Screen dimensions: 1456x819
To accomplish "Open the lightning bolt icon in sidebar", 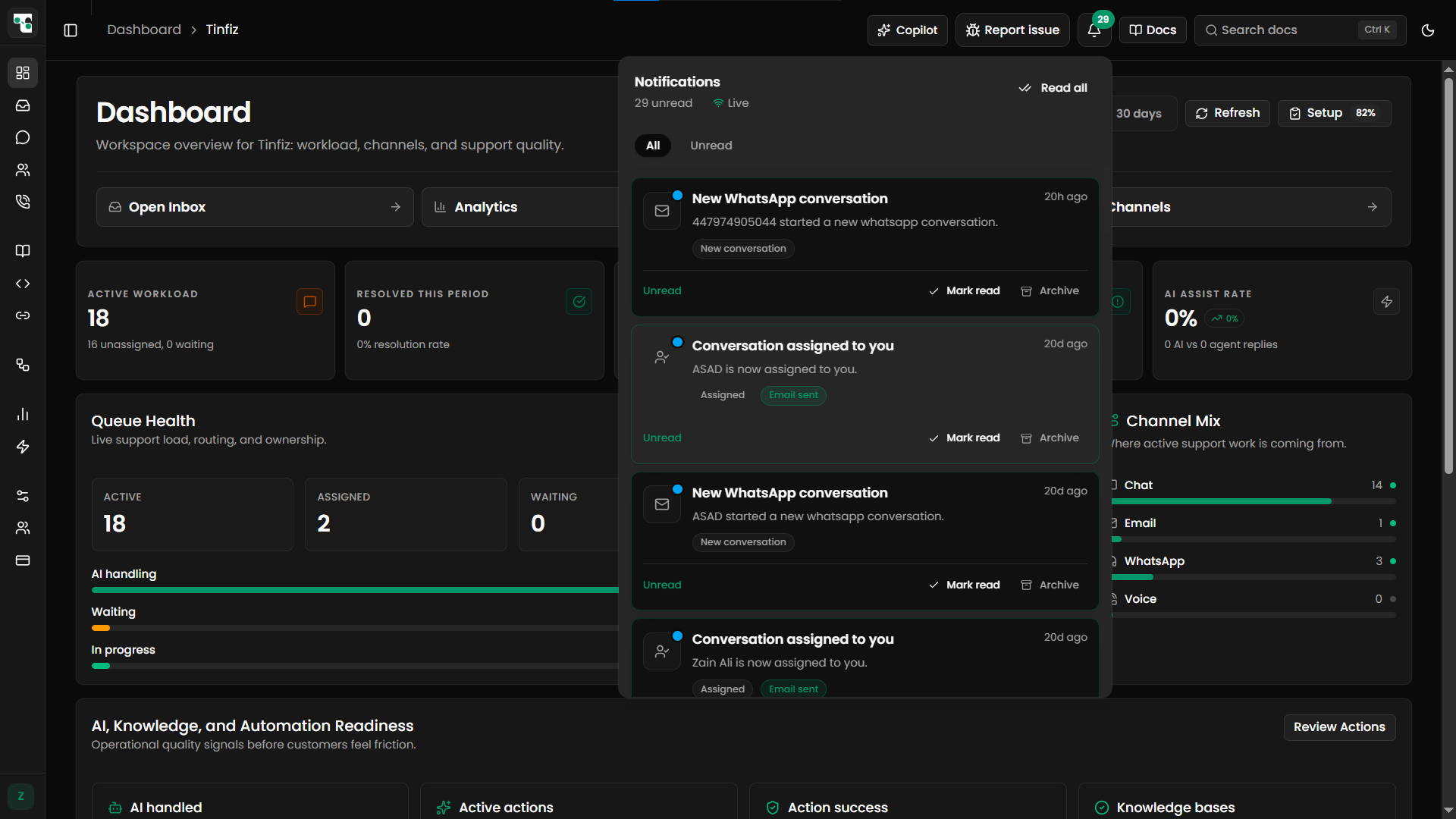I will point(23,447).
